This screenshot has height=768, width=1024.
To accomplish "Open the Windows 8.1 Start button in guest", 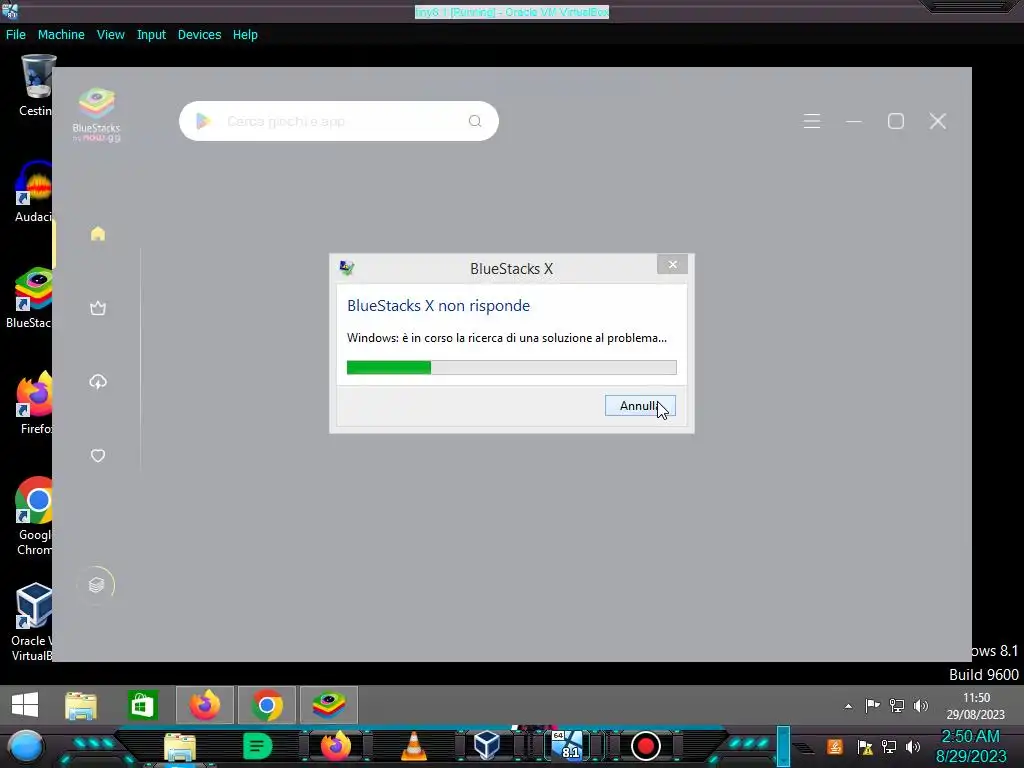I will 25,705.
